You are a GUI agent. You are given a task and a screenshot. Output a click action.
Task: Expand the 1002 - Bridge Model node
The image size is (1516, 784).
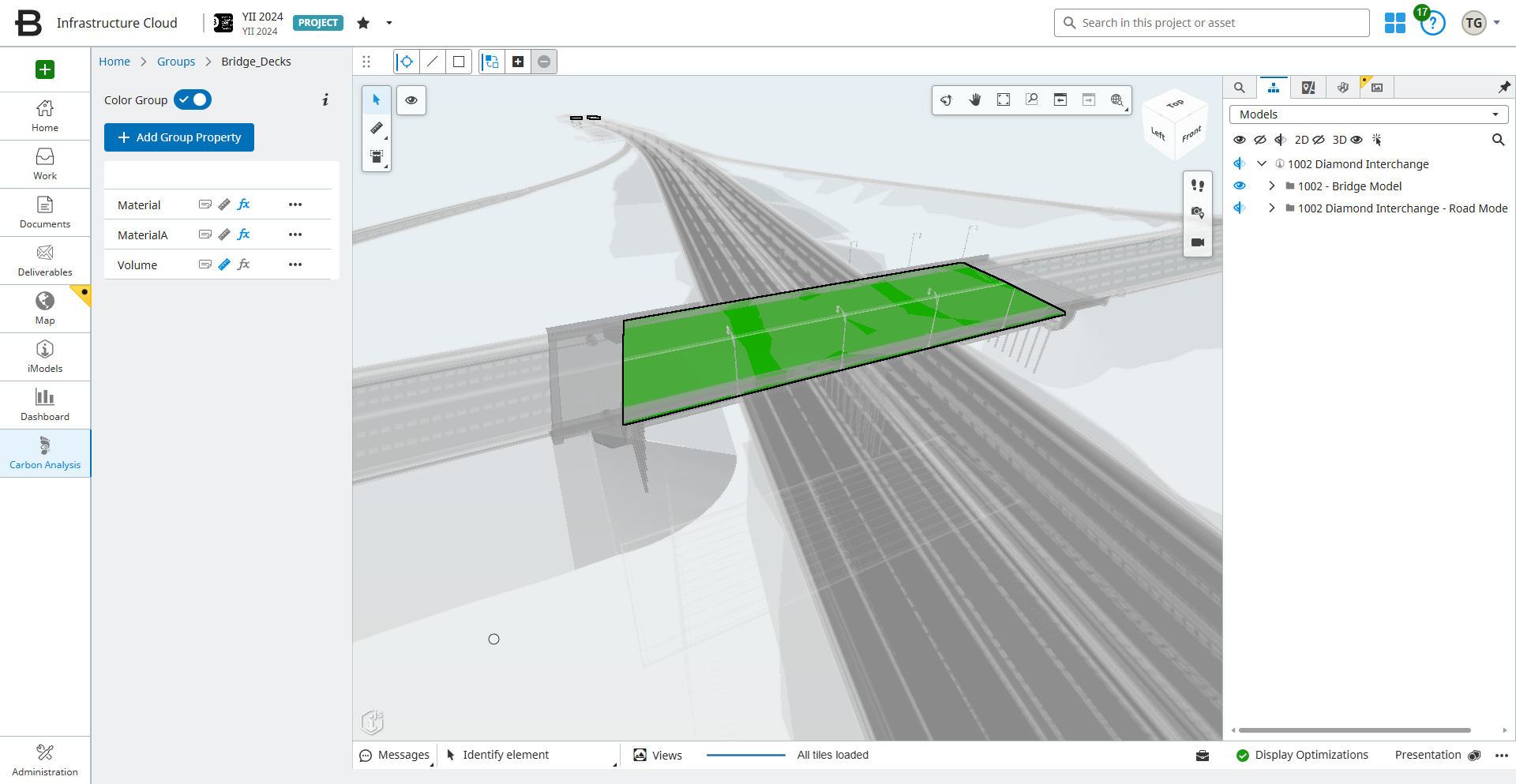click(1271, 186)
